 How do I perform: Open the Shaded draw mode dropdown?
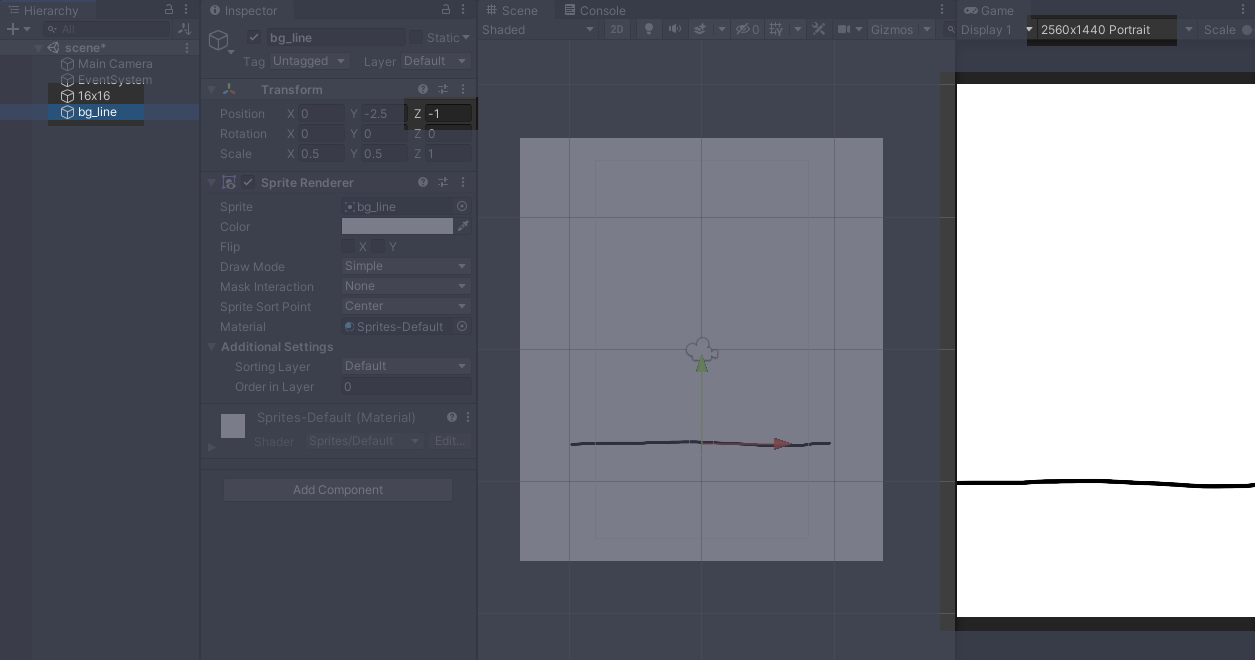point(538,29)
